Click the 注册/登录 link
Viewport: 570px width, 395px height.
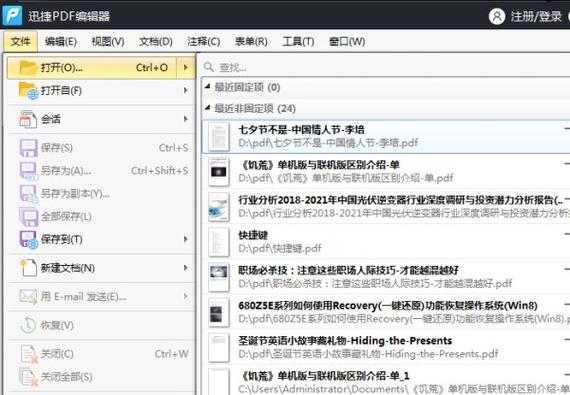(536, 16)
